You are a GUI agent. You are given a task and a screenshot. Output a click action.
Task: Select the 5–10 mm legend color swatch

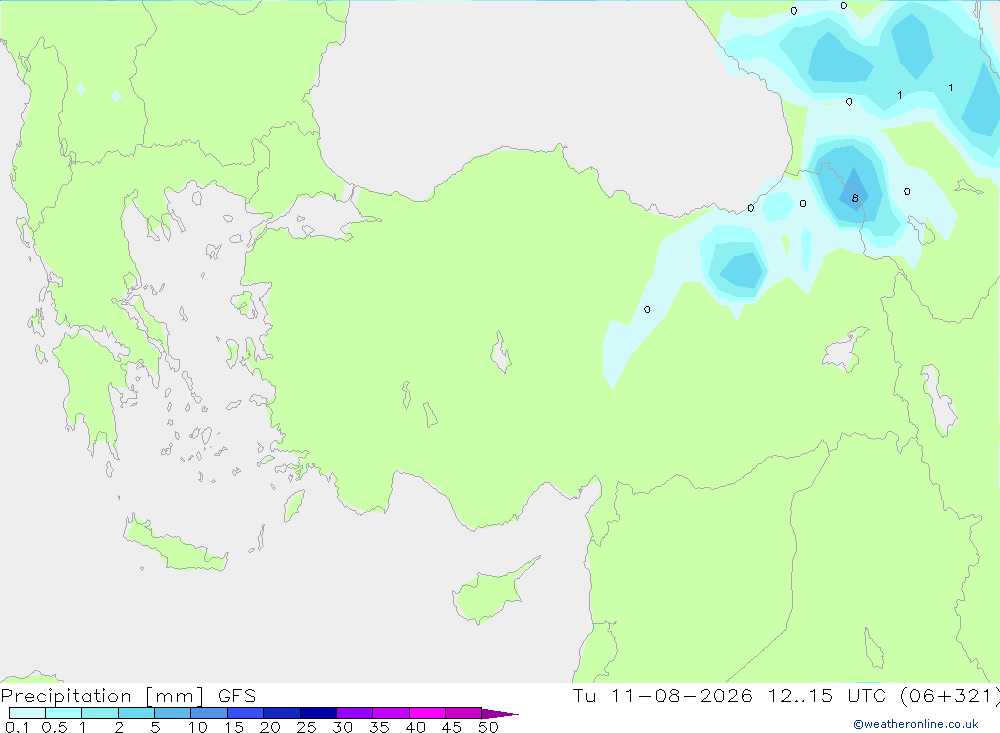[x=173, y=713]
